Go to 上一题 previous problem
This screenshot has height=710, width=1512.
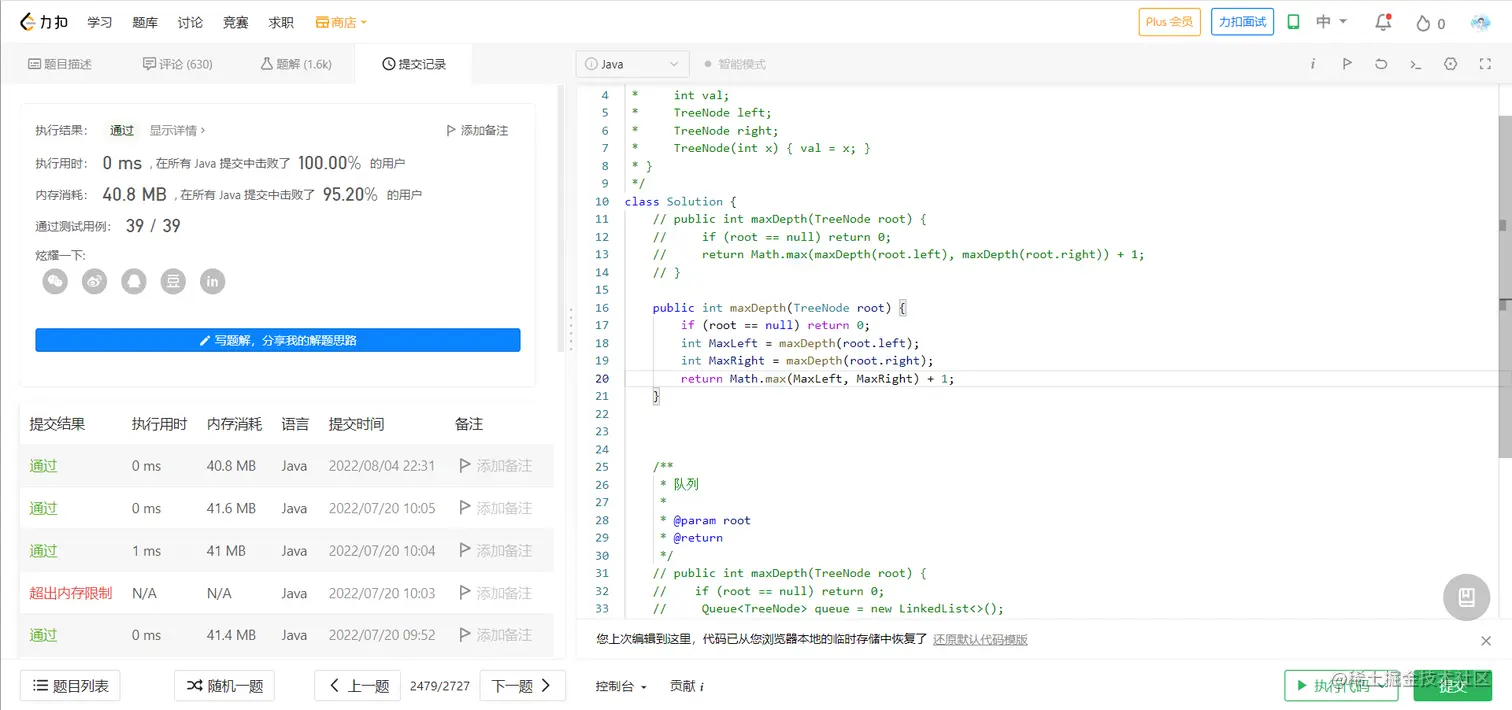(x=357, y=686)
